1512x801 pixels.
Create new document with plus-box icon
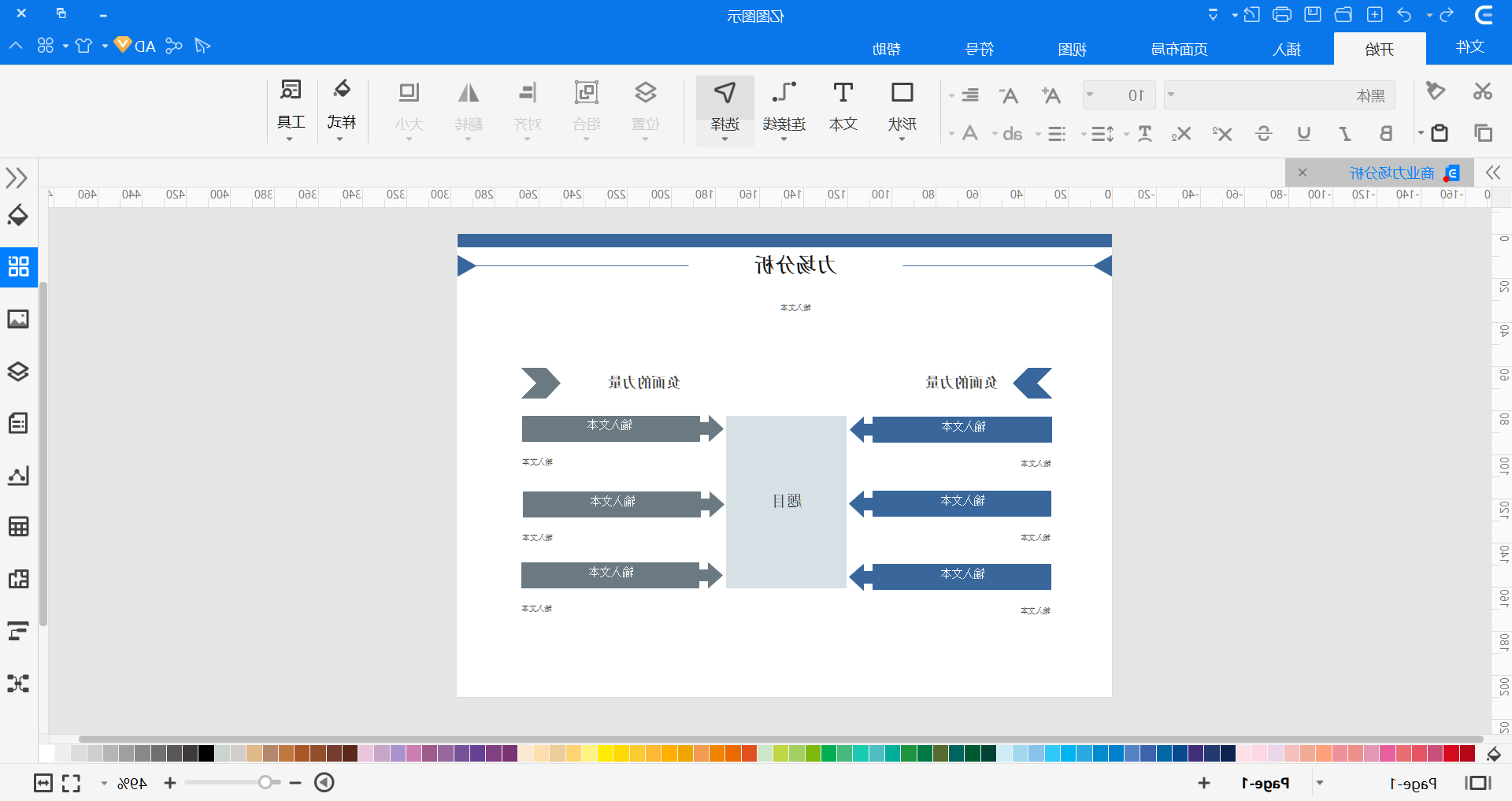(x=1374, y=14)
